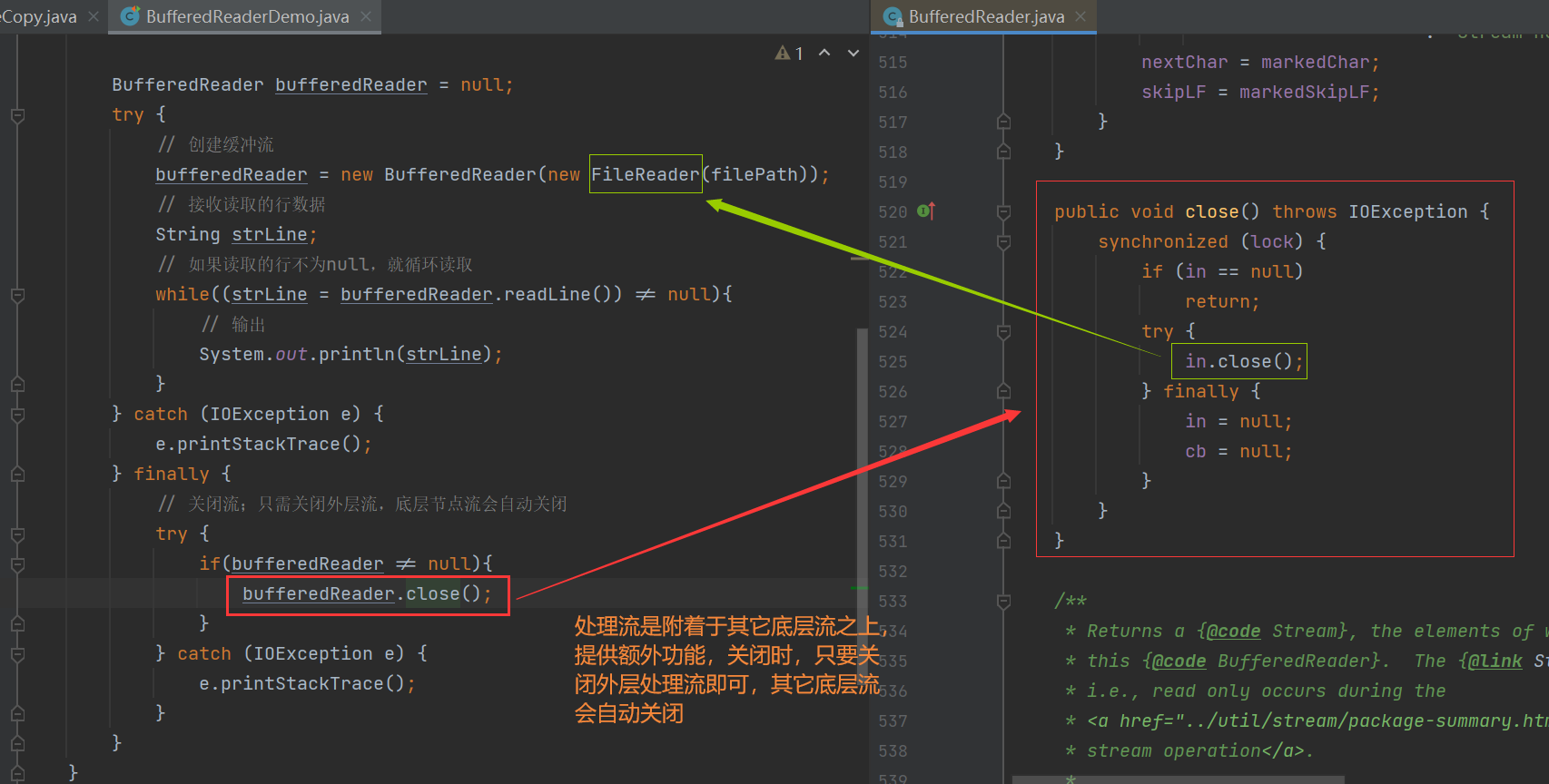Toggle the fold end marker at line 517
Screen dimensions: 1549x784
point(1003,122)
